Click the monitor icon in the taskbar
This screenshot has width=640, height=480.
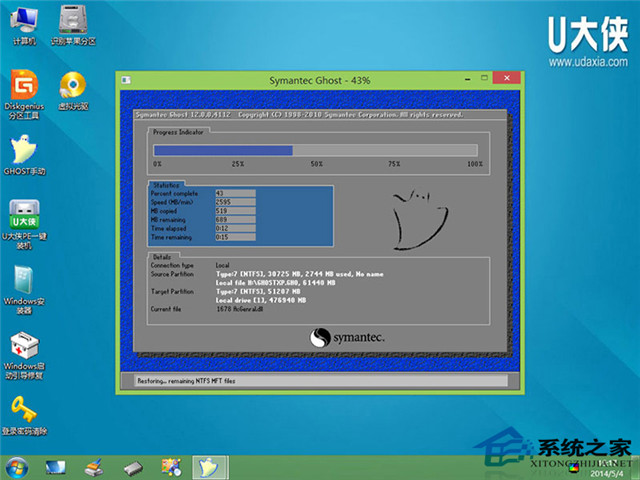point(55,467)
